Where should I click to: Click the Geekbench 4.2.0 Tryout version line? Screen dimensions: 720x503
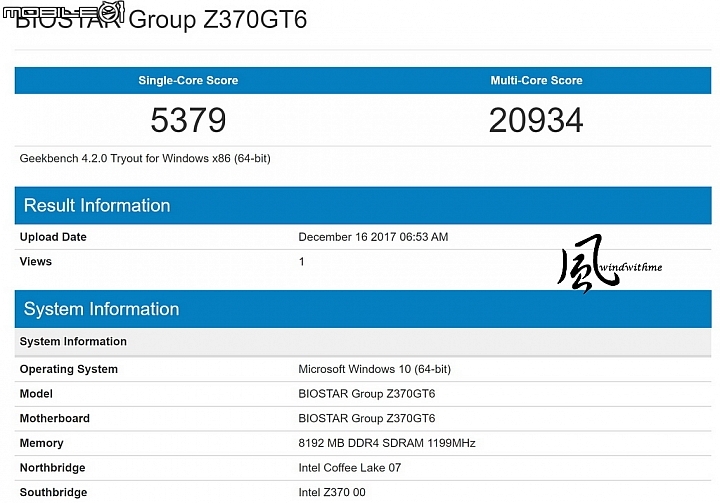pos(145,158)
